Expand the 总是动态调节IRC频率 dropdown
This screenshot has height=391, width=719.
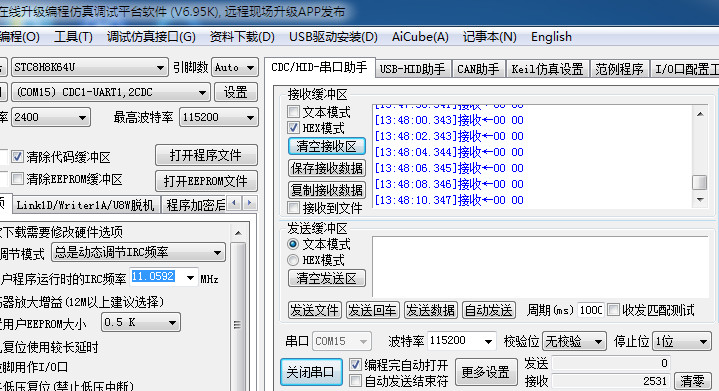217,253
